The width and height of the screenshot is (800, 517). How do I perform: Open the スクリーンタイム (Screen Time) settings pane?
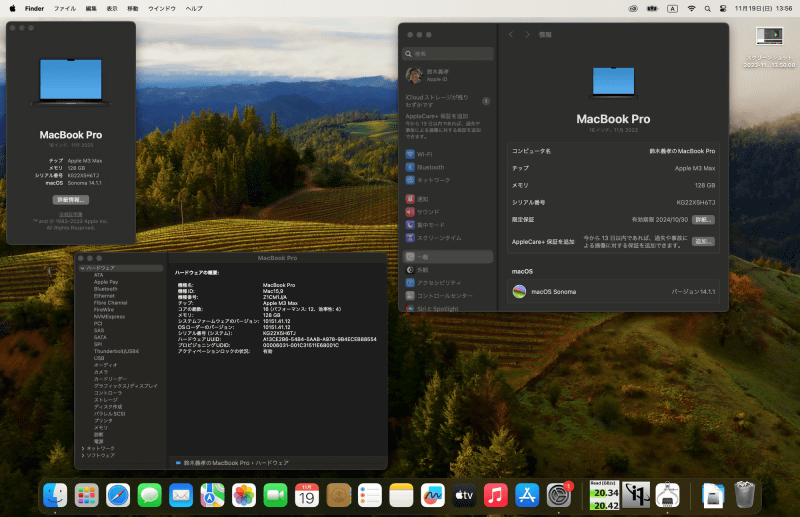(438, 238)
